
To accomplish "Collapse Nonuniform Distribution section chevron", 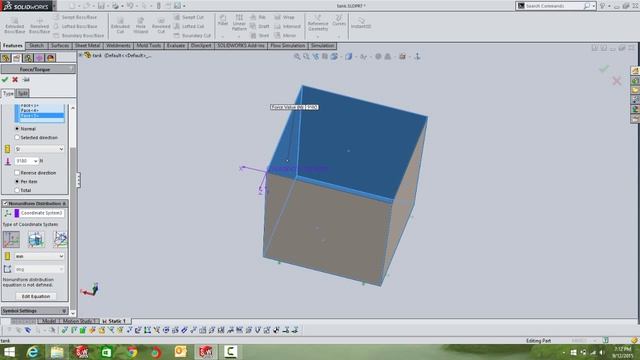I will pos(64,203).
